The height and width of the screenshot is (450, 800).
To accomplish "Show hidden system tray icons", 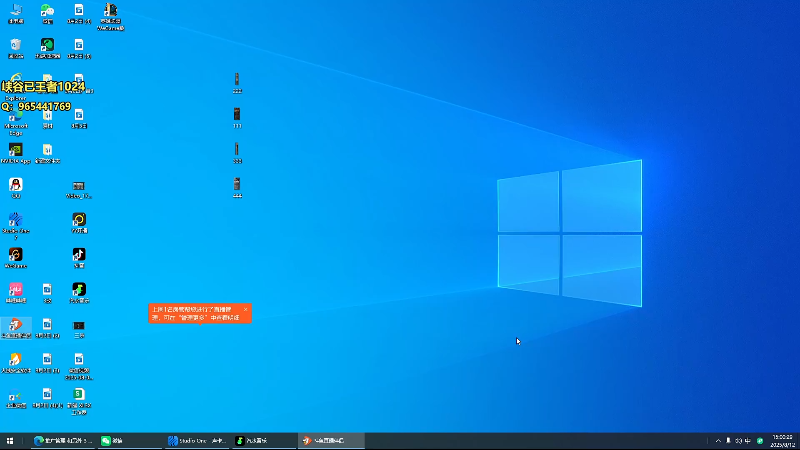I will pos(718,441).
